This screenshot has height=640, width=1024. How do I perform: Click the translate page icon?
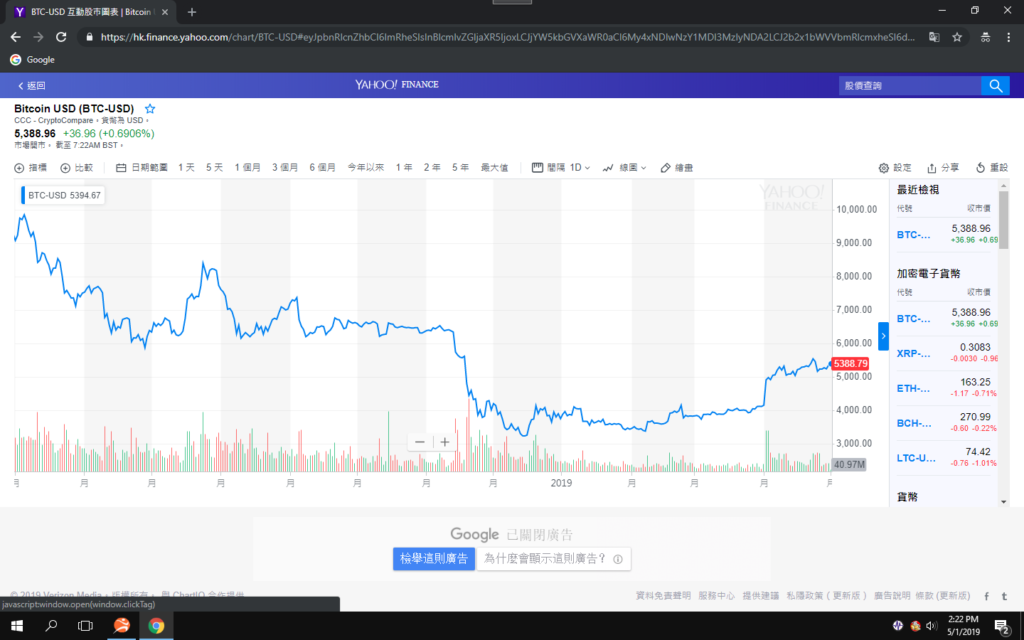pos(935,37)
